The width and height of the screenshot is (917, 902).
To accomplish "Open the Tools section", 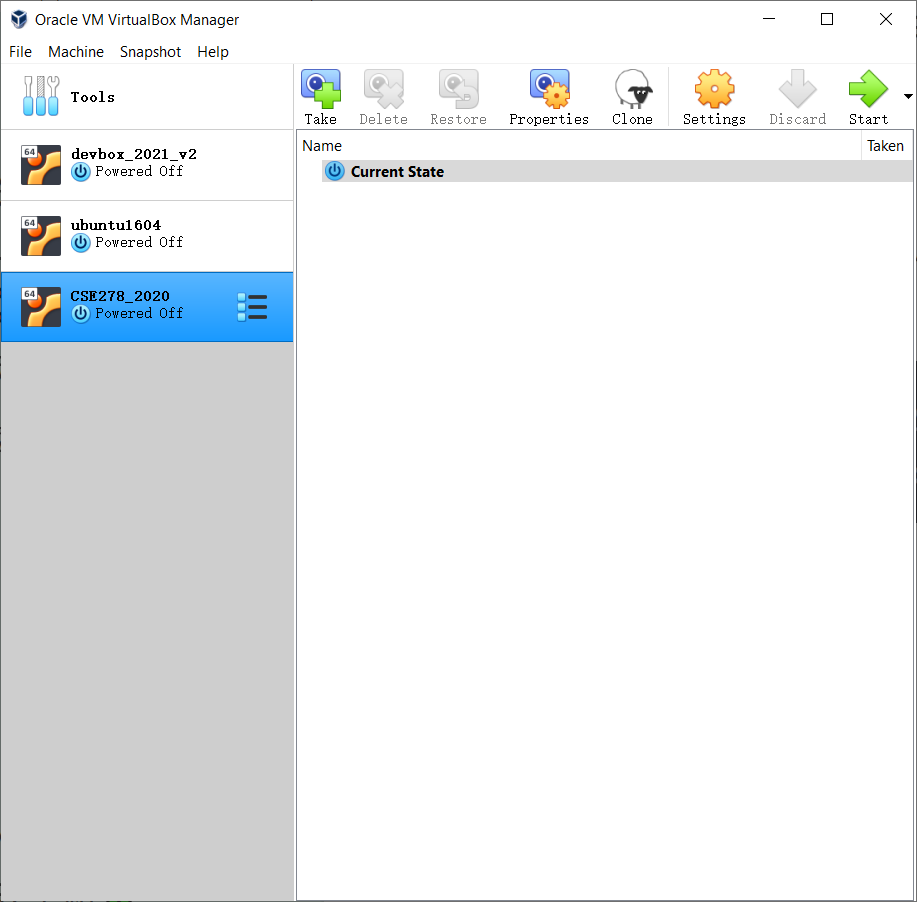I will pos(147,97).
